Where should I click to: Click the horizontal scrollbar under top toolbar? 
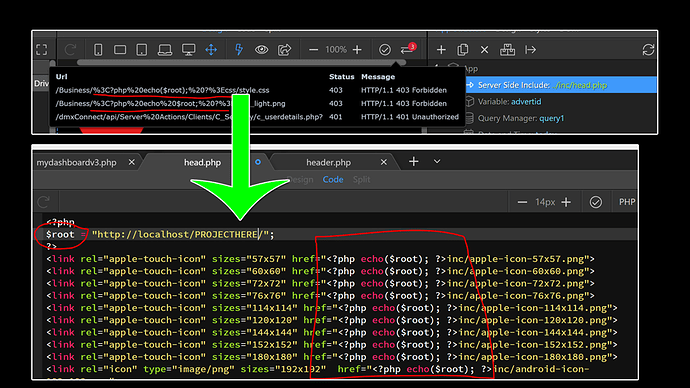pos(241,63)
